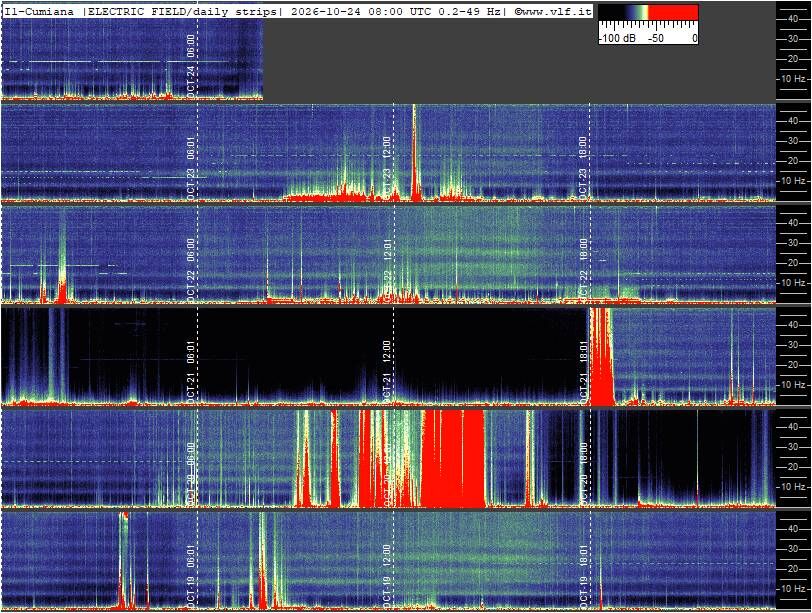Jump to the OCT-23 18:00 marker
812x613 pixels.
pos(583,168)
